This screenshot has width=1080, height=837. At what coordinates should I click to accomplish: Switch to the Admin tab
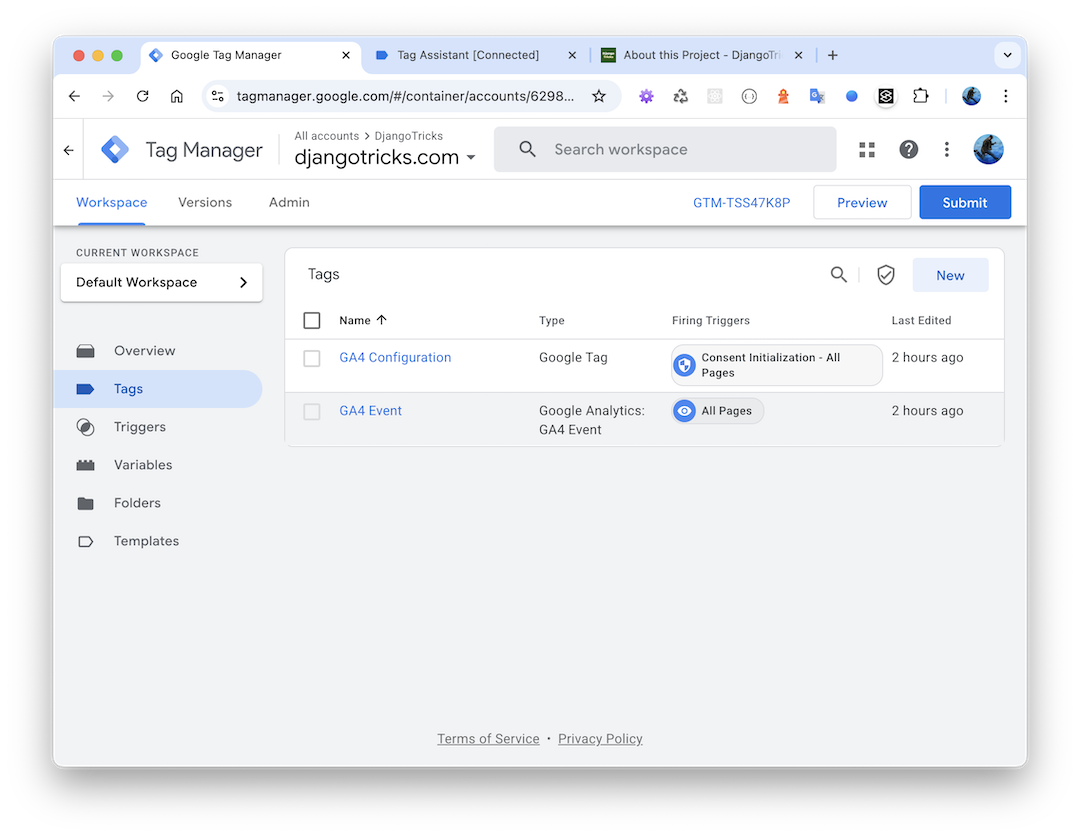[289, 203]
